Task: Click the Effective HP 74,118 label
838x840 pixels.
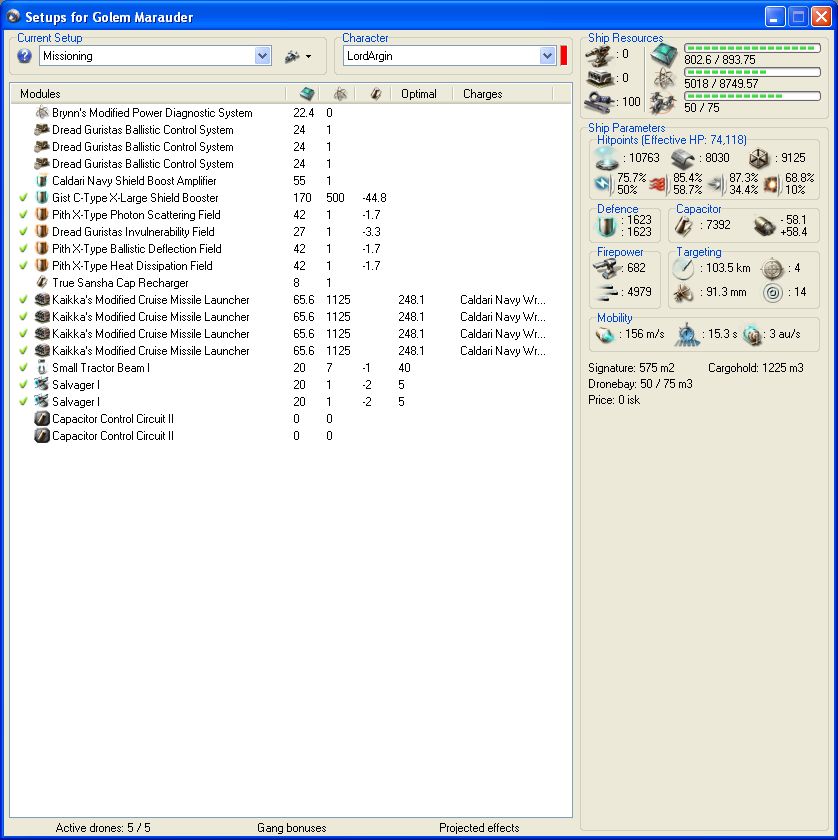Action: coord(672,140)
